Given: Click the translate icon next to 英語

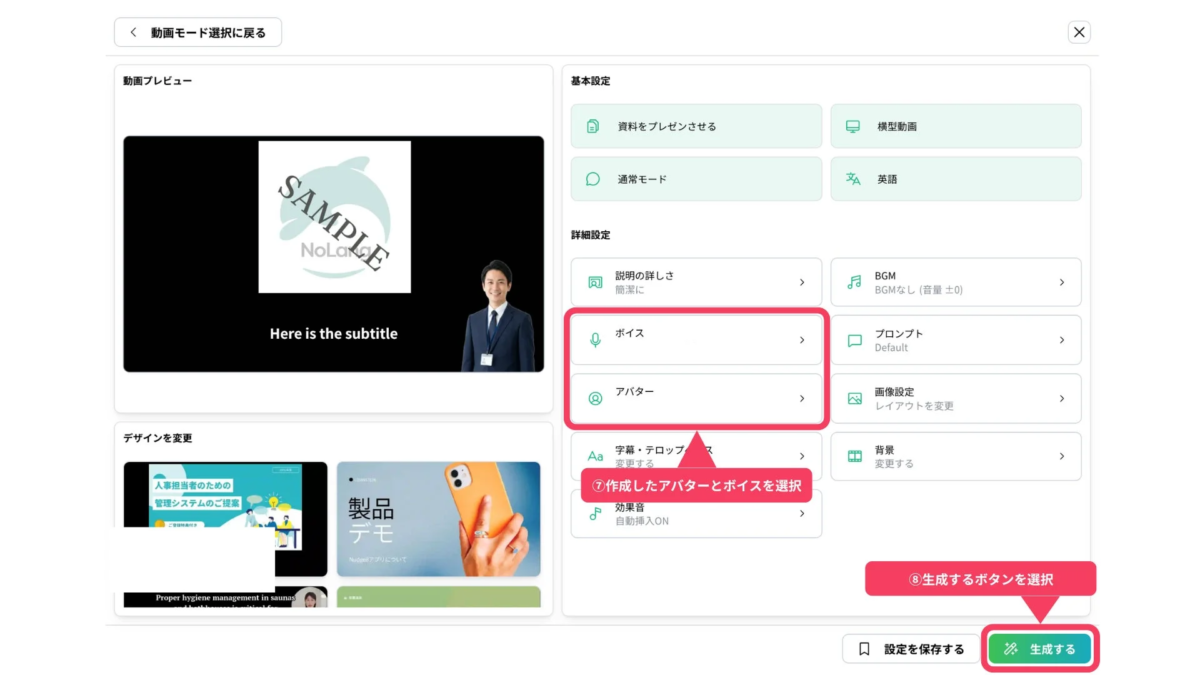Looking at the screenshot, I should (853, 179).
